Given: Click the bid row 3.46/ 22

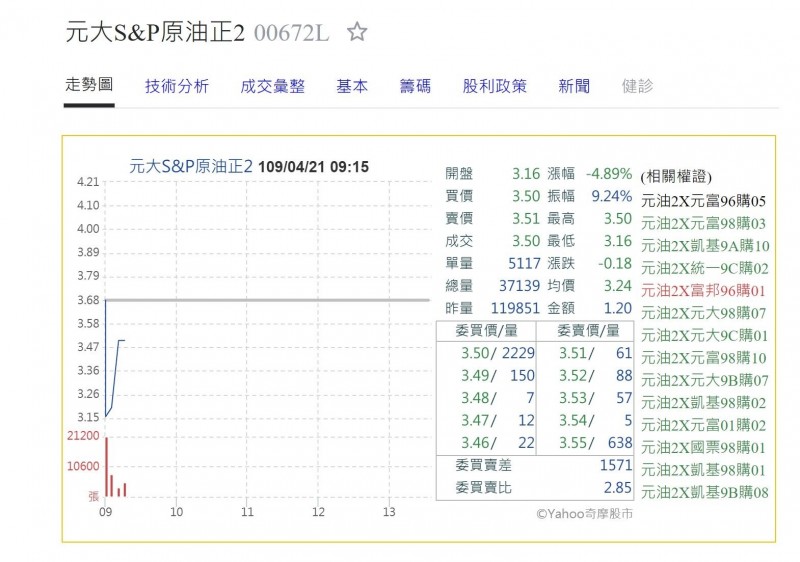Looking at the screenshot, I should [498, 443].
